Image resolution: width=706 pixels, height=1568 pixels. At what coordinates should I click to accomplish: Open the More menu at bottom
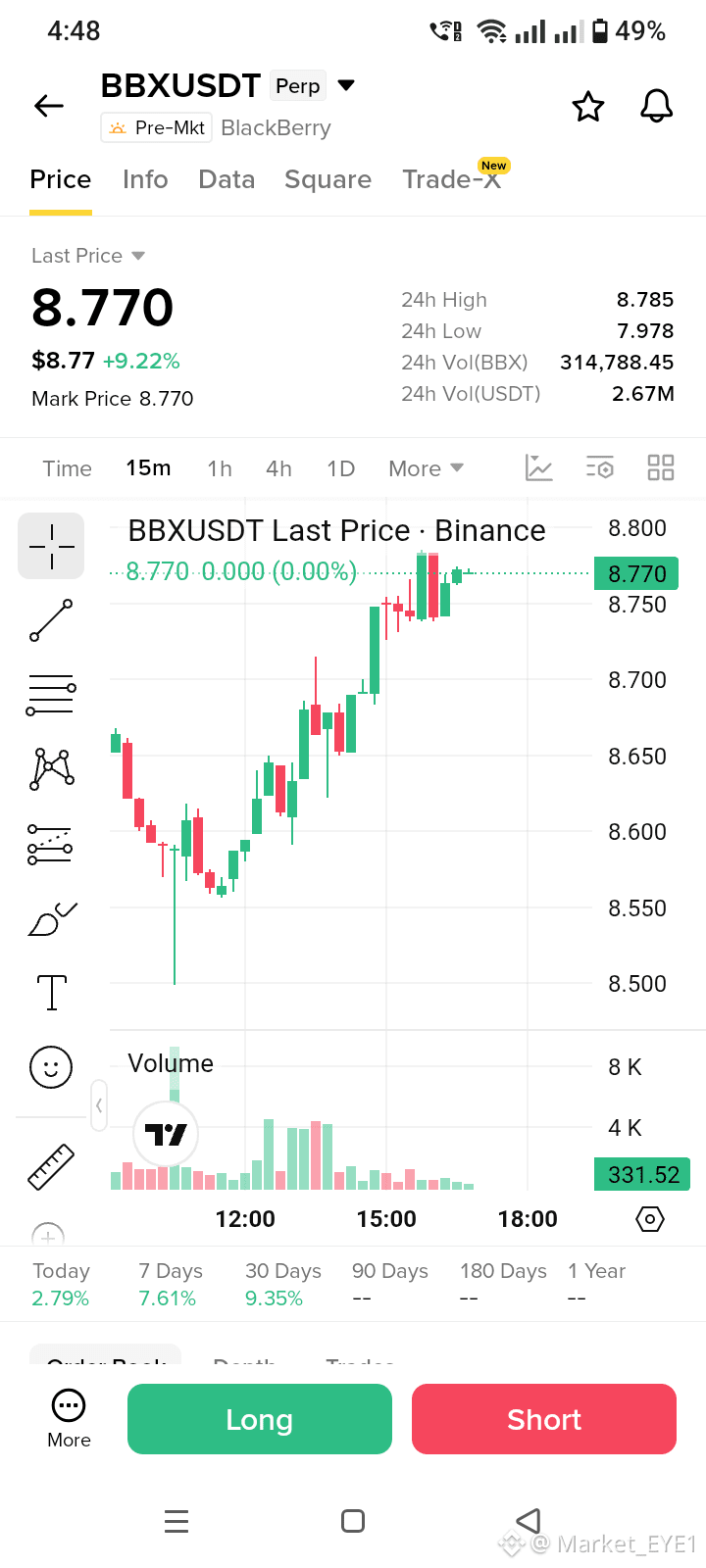coord(69,1419)
